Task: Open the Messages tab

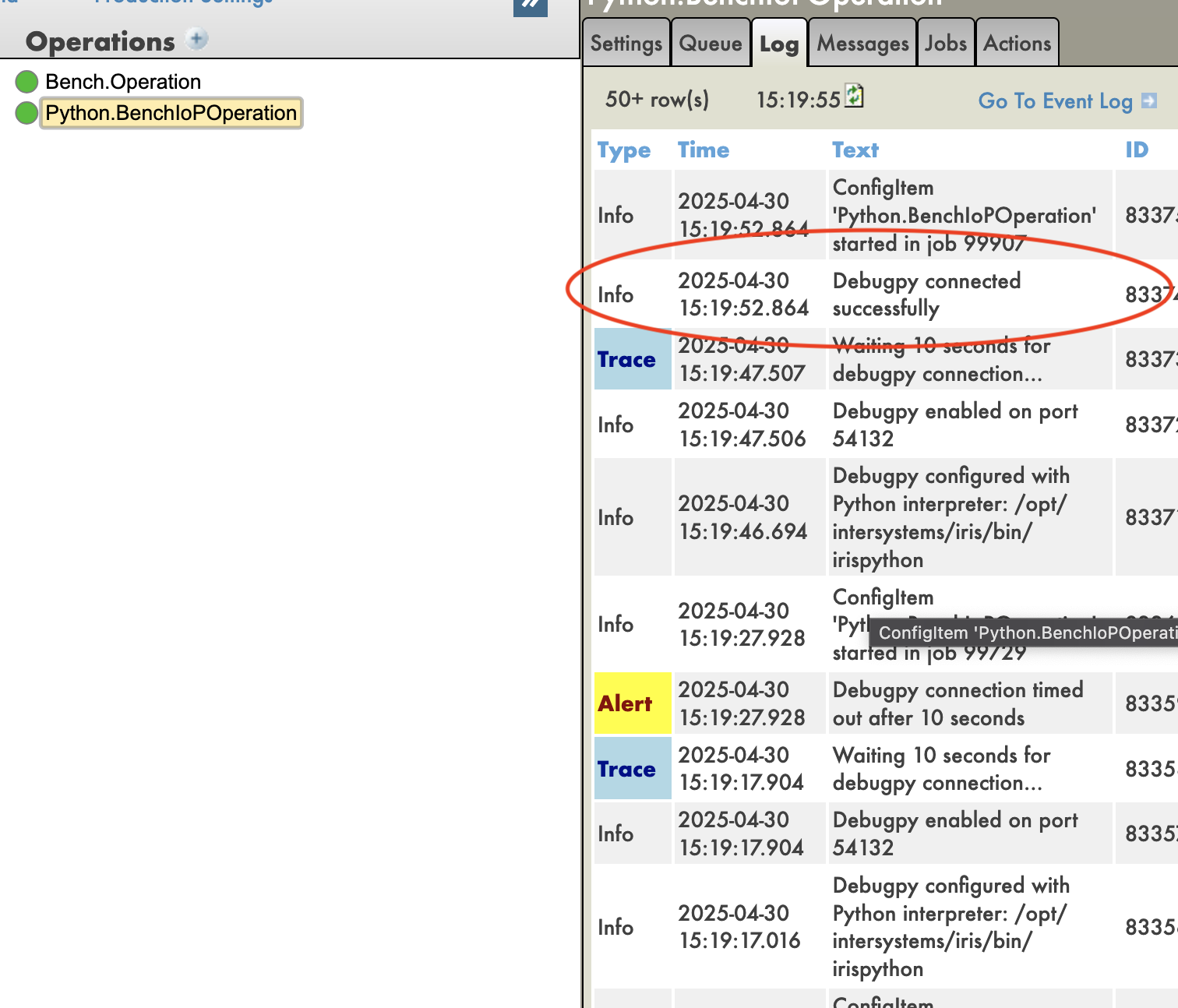Action: click(862, 44)
